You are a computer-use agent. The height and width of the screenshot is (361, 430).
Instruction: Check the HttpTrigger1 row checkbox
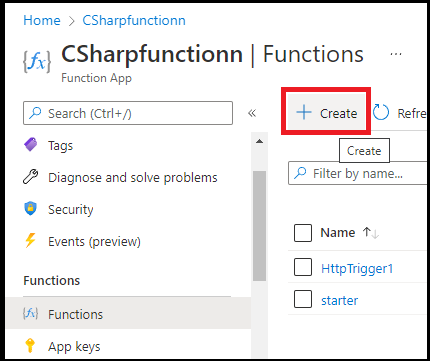click(x=303, y=267)
